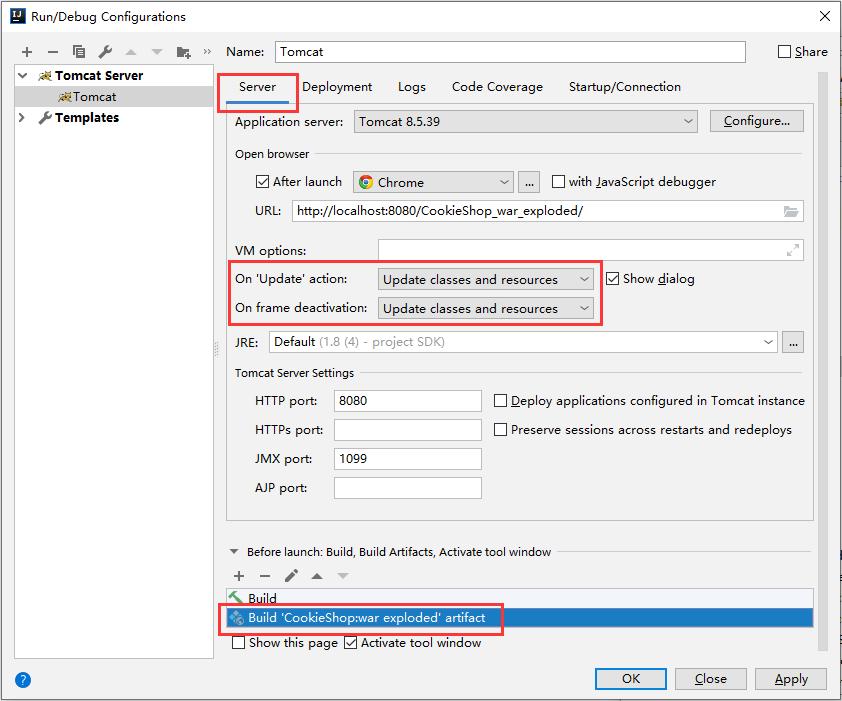Click the dialog vertical scrollbar

823,361
